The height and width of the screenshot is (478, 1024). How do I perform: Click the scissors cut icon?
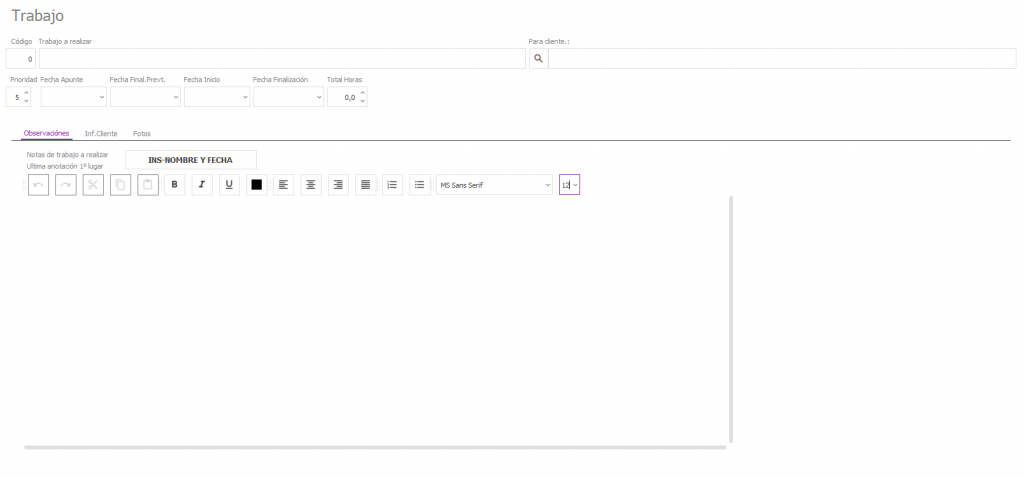point(93,185)
